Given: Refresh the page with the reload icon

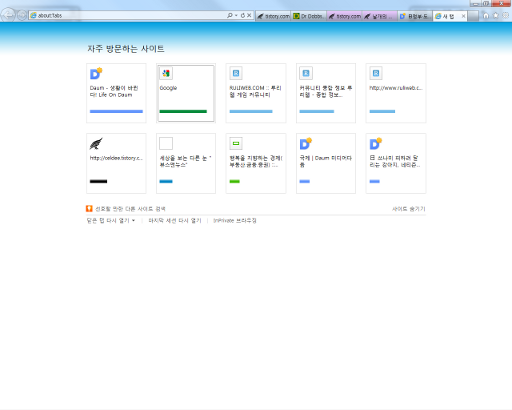Looking at the screenshot, I should click(x=243, y=15).
